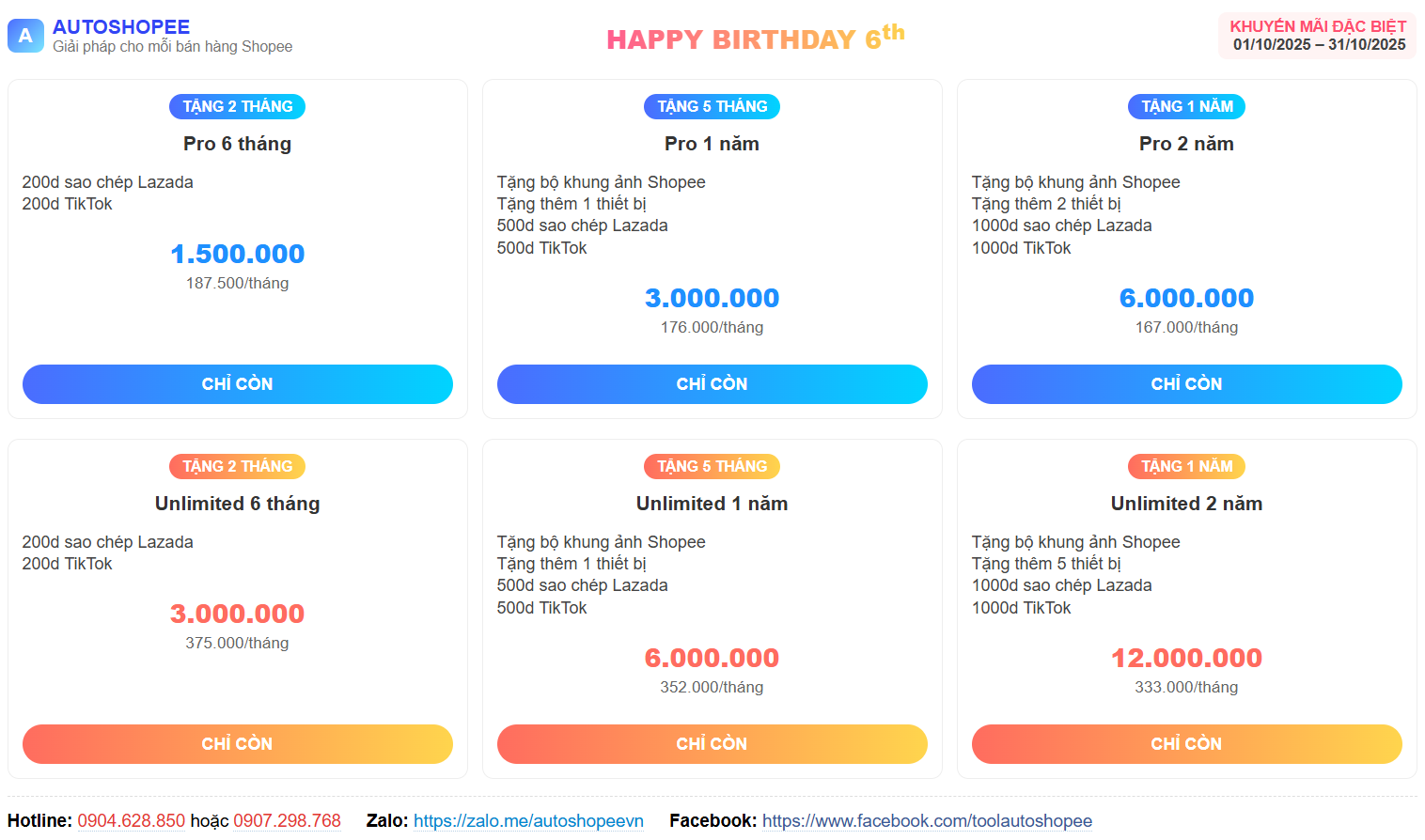Click the blue TẶNG 2 THÁNG badge

(x=237, y=106)
